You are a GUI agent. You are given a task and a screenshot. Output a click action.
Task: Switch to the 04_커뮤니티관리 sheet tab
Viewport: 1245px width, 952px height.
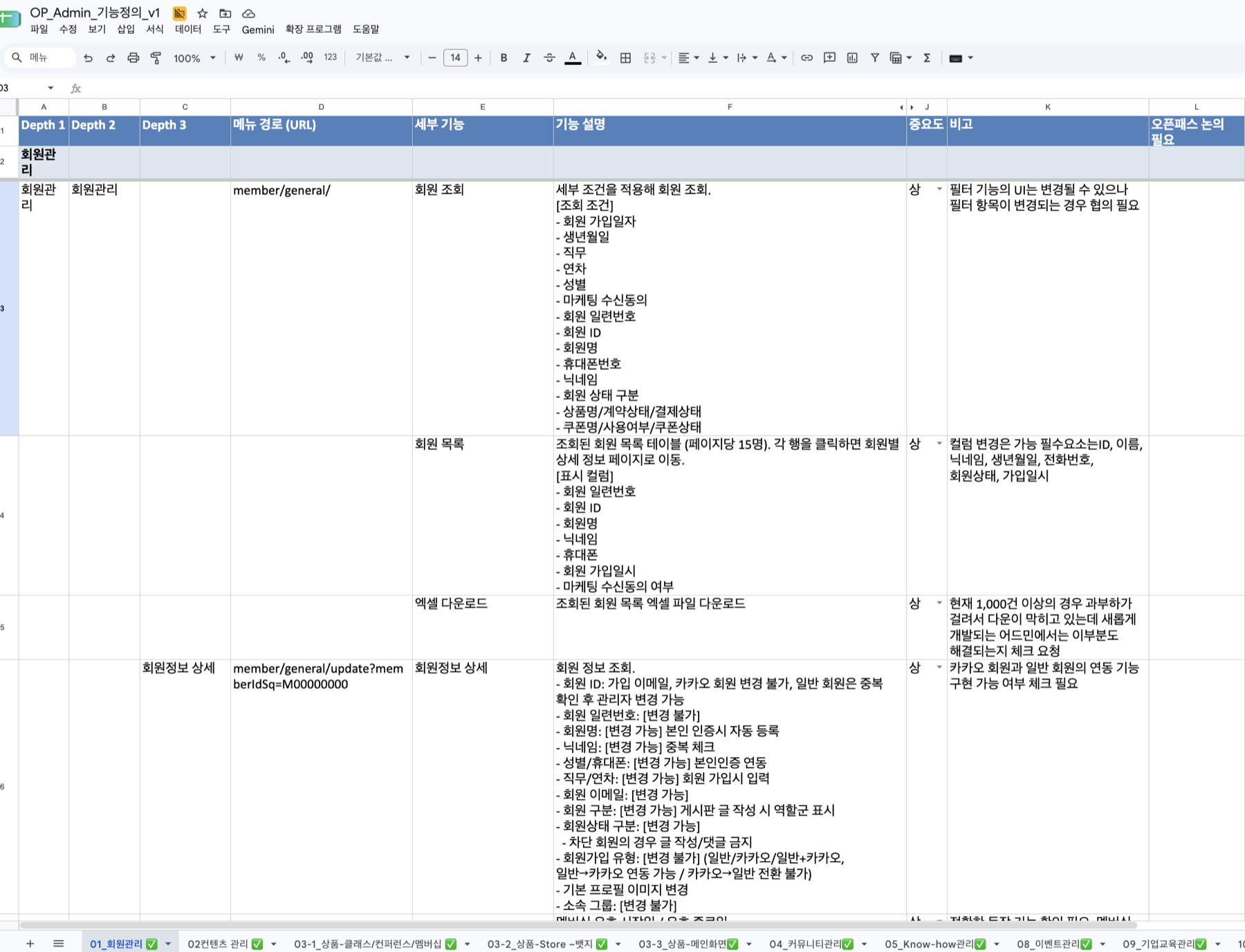point(811,944)
